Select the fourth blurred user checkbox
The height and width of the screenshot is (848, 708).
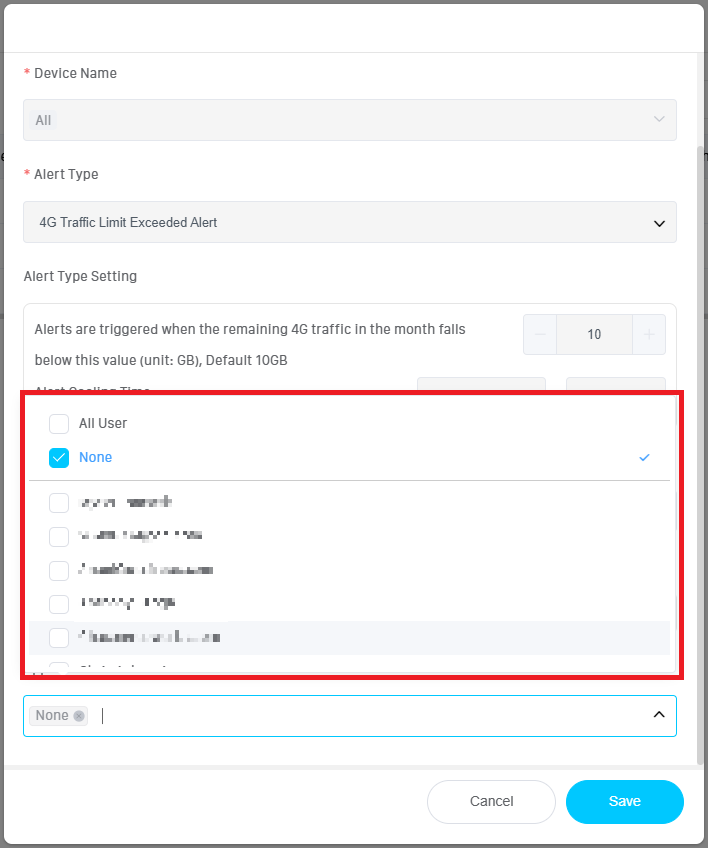59,603
